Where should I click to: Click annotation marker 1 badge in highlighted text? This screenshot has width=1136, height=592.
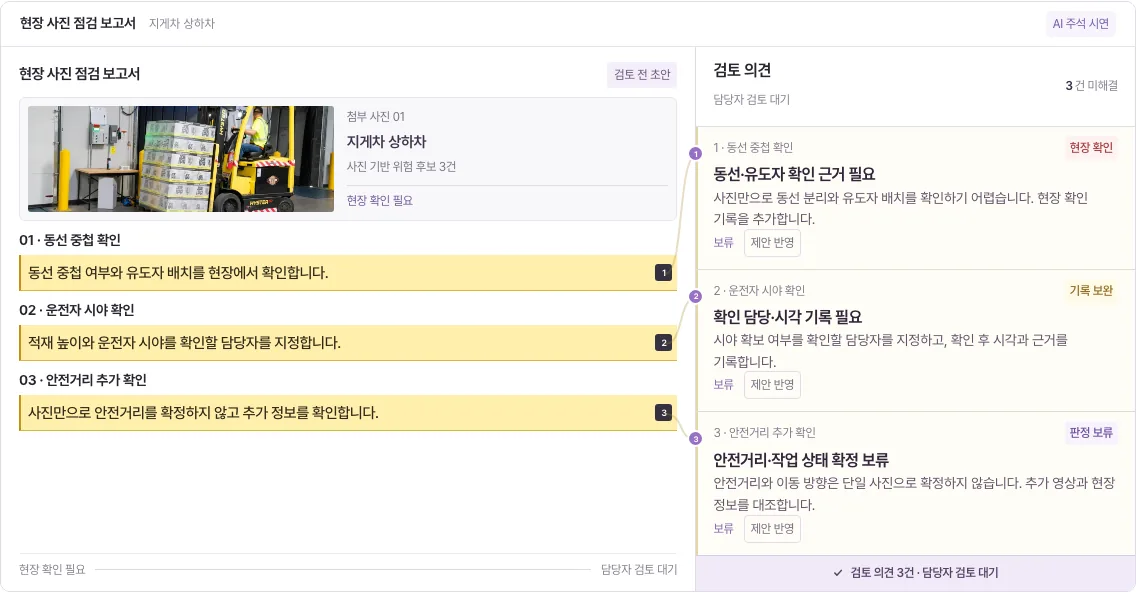point(663,273)
